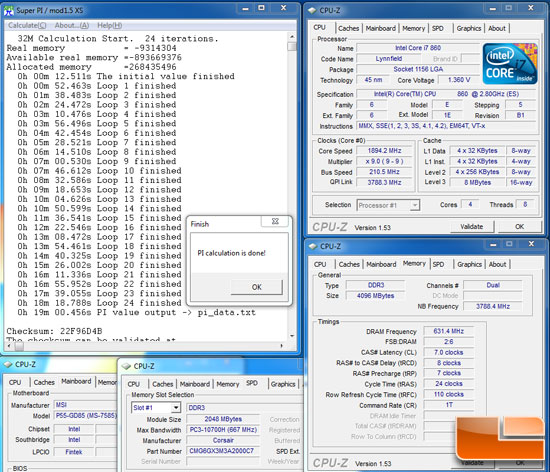Select Graphics tab in memory CPU-Z window
This screenshot has height=472, width=550.
(x=469, y=264)
